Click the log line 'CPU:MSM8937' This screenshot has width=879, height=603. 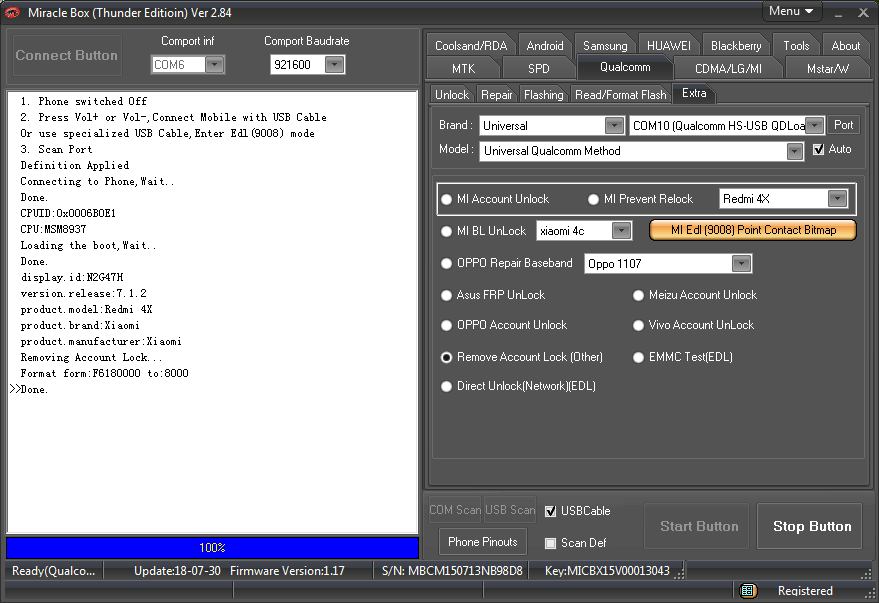pos(53,229)
